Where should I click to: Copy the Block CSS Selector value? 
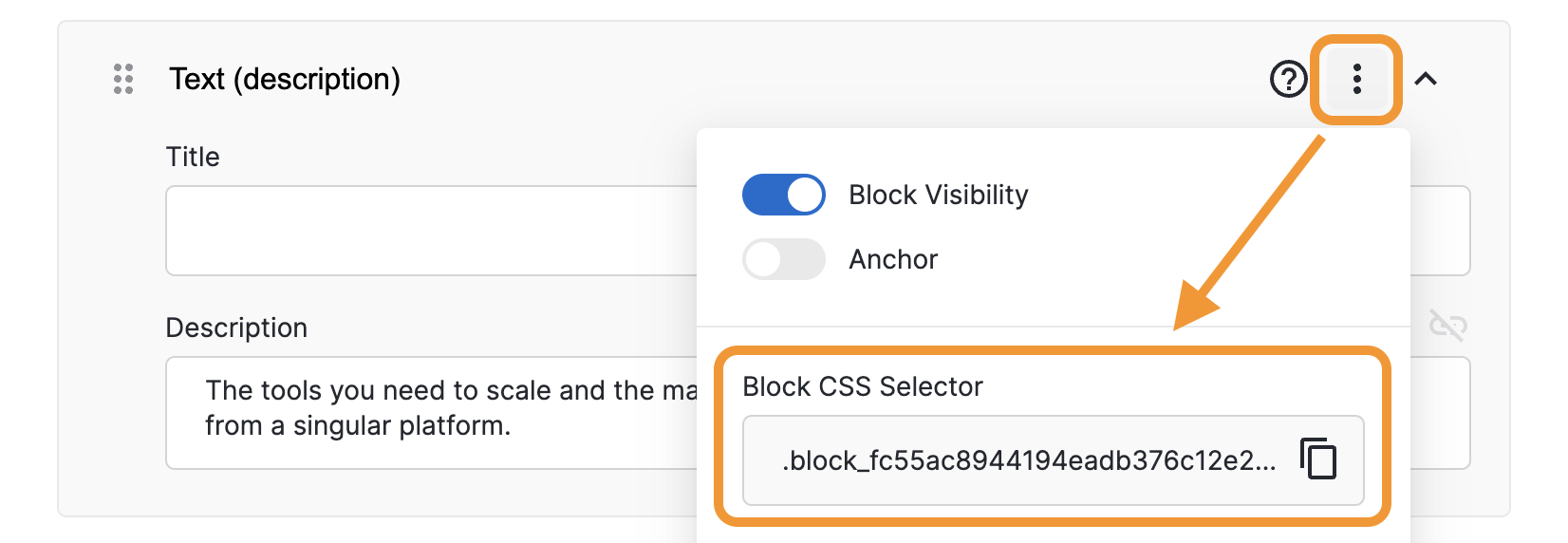pyautogui.click(x=1318, y=459)
